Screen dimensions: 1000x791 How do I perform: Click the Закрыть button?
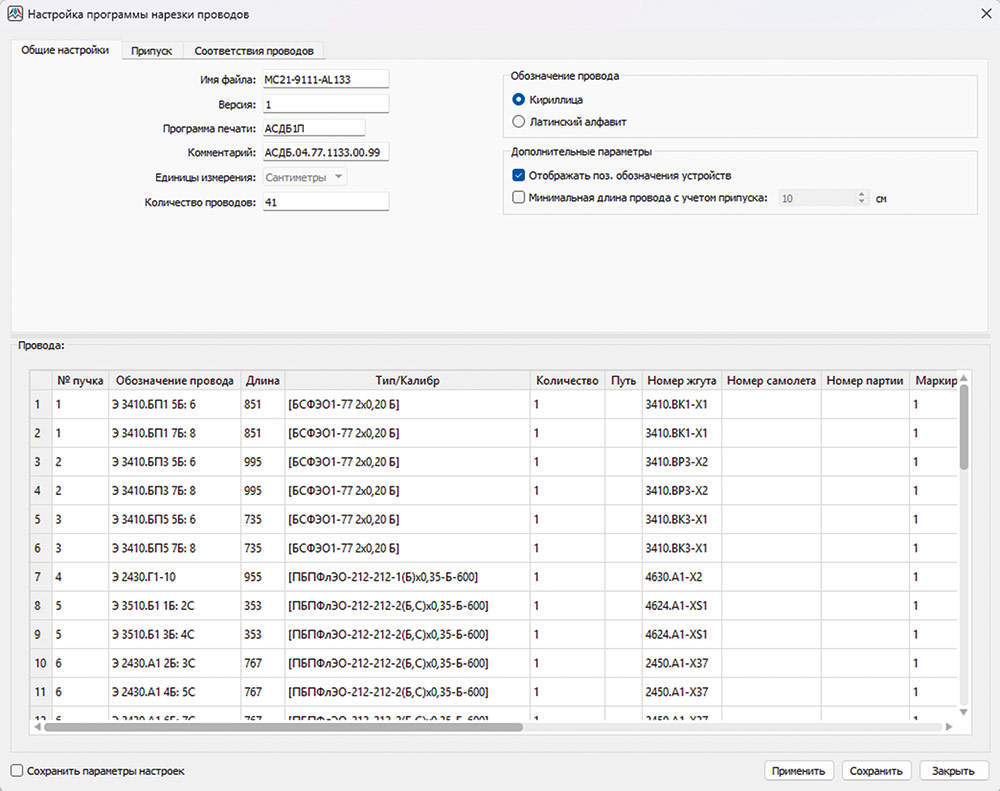[x=953, y=771]
